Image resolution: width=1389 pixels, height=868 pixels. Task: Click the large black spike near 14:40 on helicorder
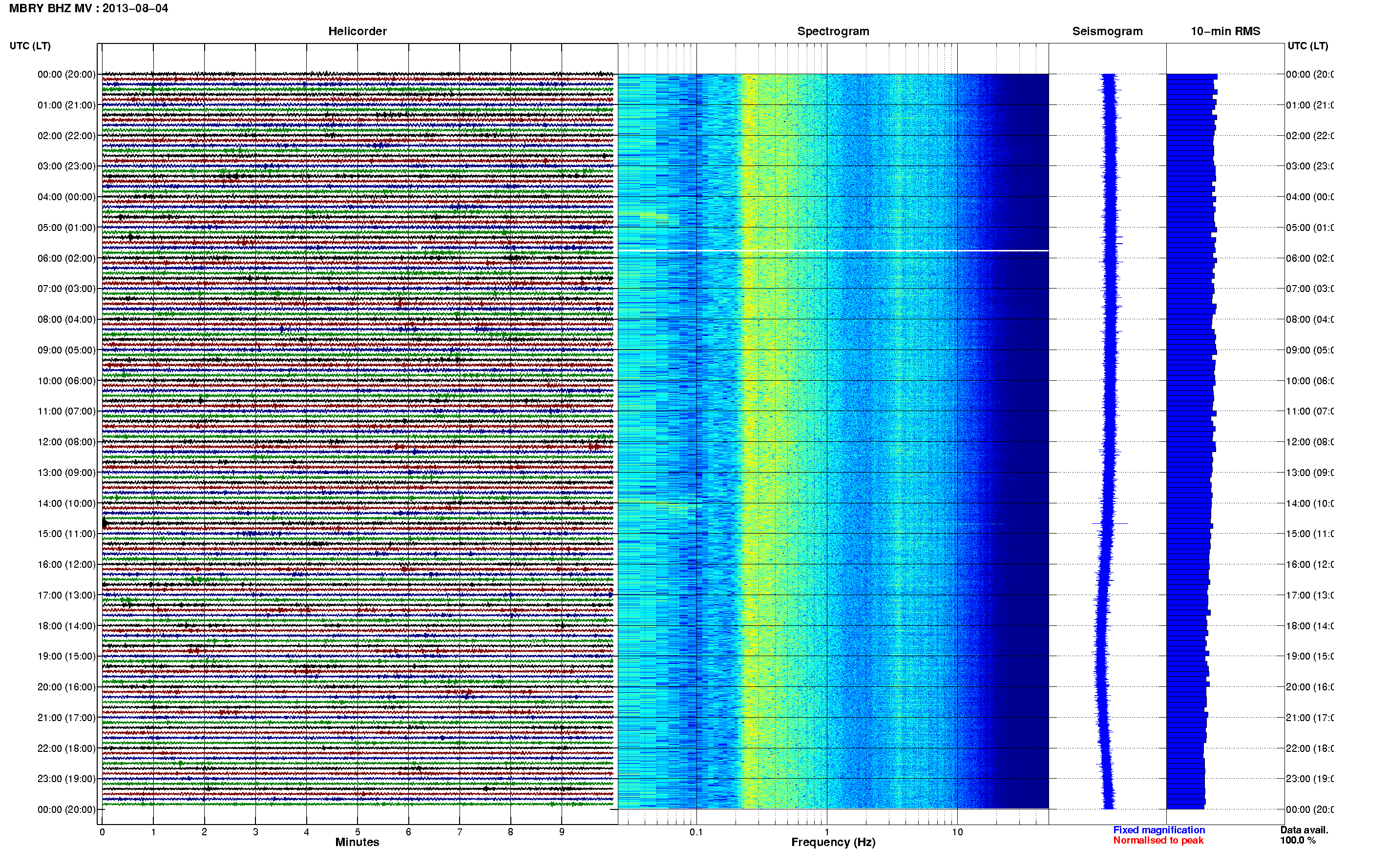105,523
